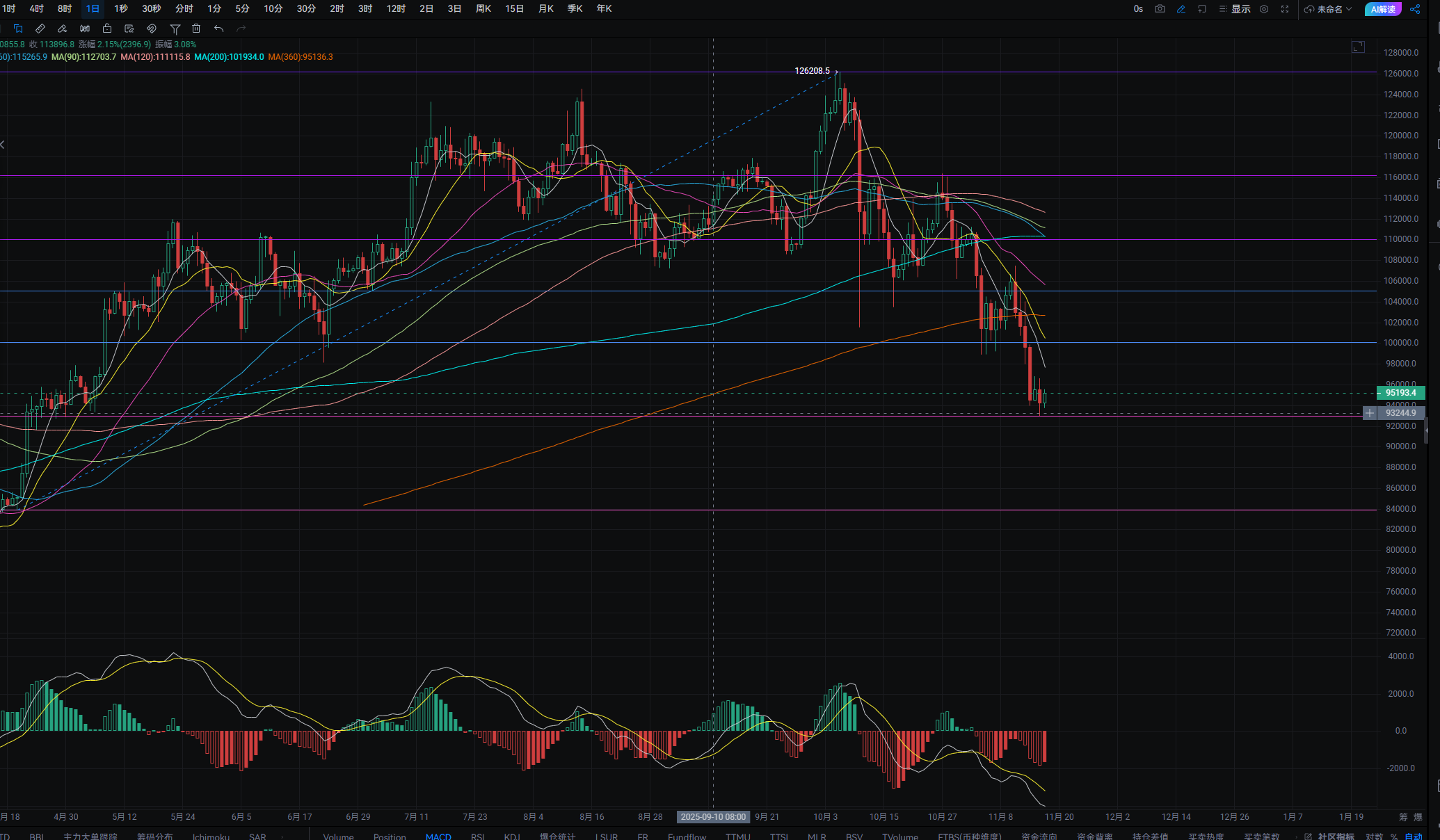Click the trash can delete-drawings icon
The width and height of the screenshot is (1440, 840).
click(x=196, y=29)
